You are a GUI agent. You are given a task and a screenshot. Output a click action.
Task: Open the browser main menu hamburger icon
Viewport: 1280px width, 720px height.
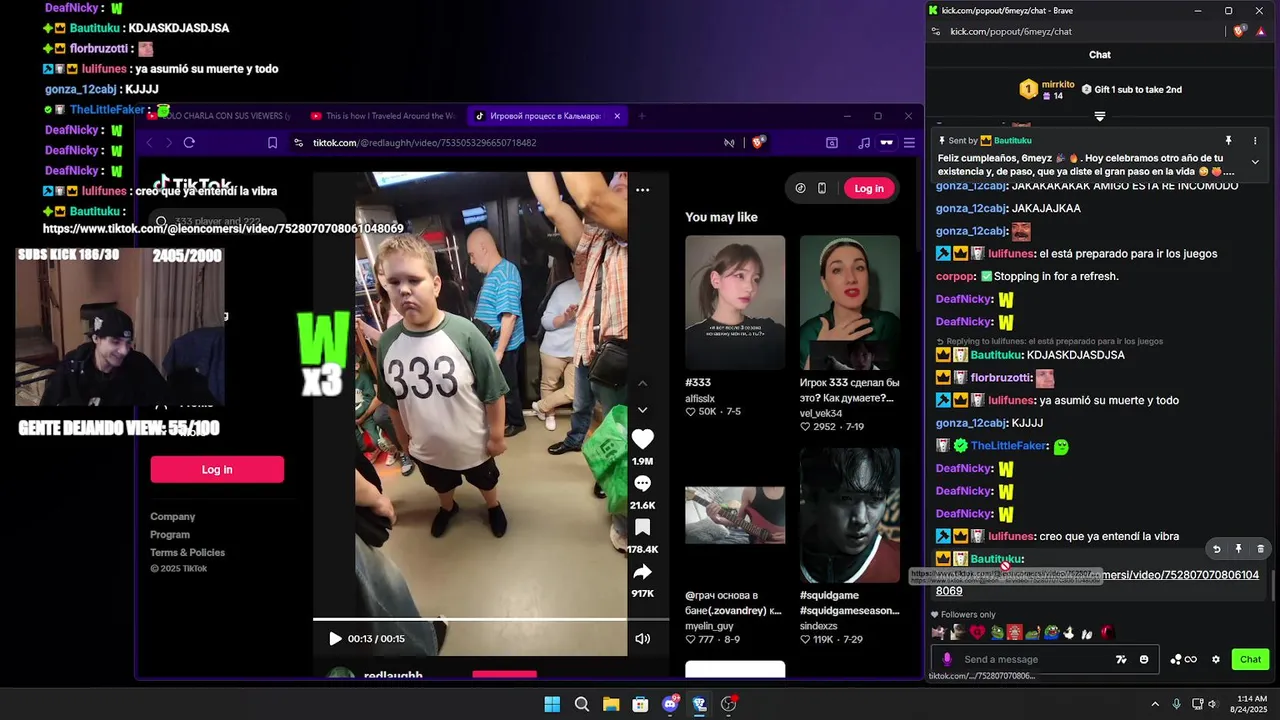tap(909, 143)
